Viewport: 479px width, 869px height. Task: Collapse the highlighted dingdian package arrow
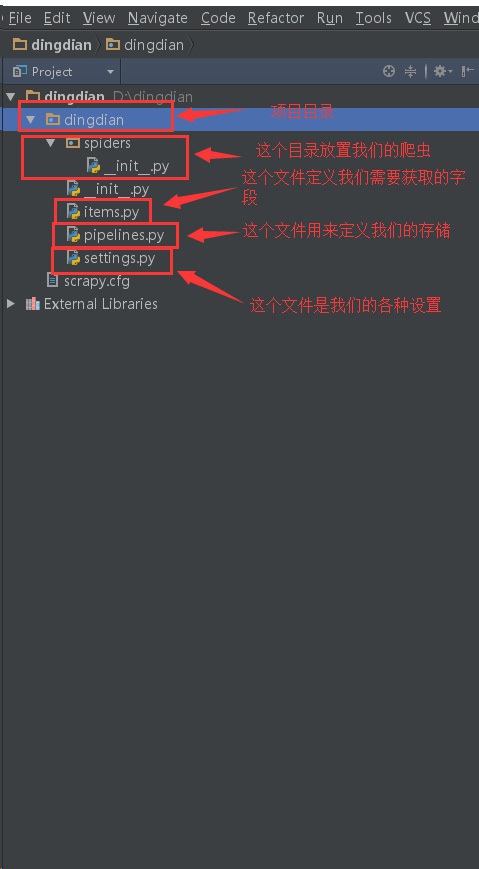(x=30, y=120)
